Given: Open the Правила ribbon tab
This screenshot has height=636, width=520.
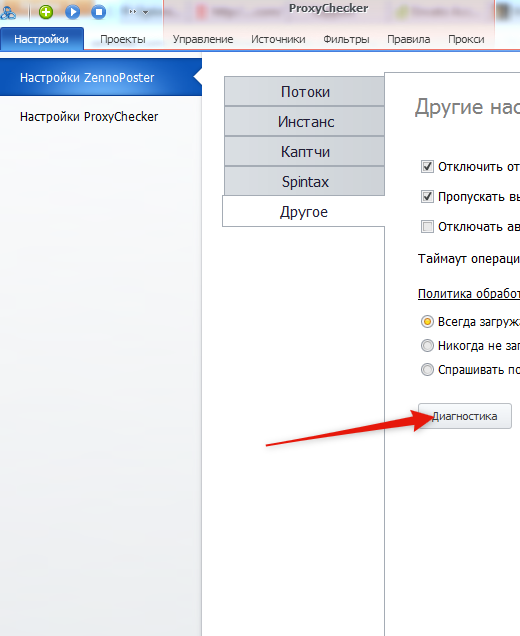Looking at the screenshot, I should [x=408, y=39].
